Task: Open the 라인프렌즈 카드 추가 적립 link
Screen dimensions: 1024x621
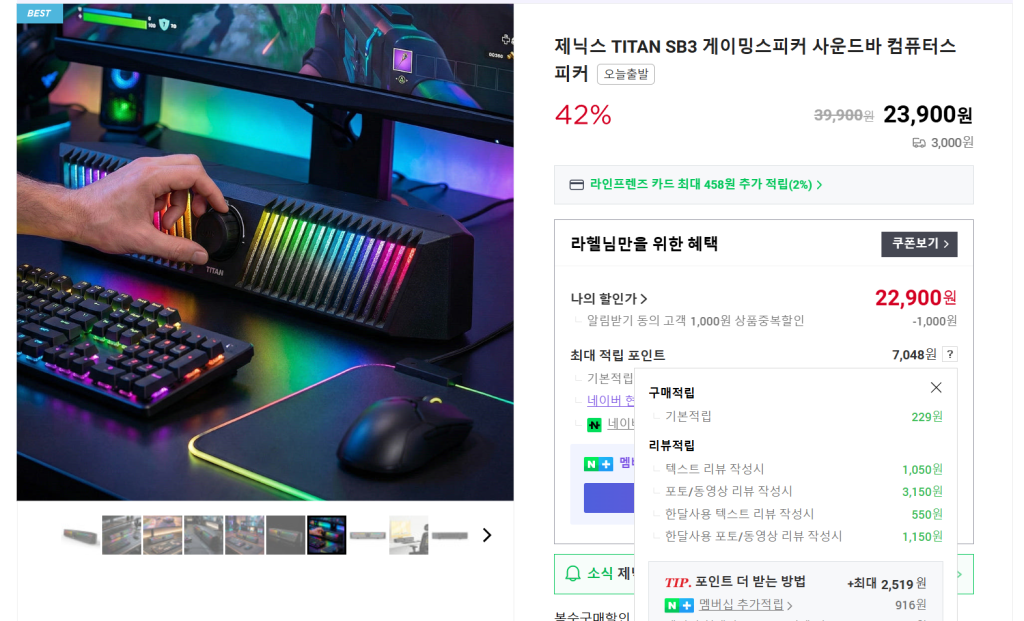Action: tap(705, 185)
